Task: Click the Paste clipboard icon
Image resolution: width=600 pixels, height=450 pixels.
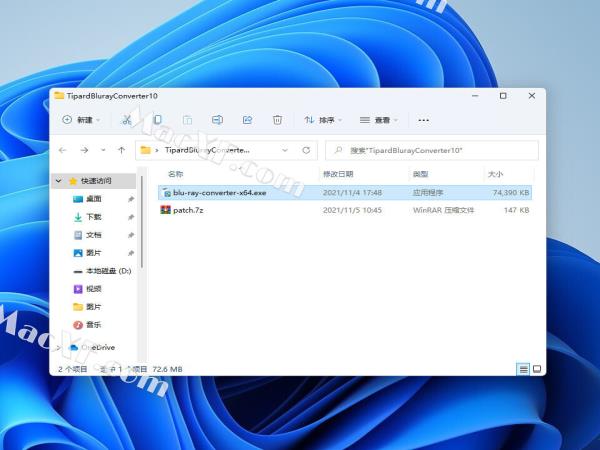Action: 188,120
